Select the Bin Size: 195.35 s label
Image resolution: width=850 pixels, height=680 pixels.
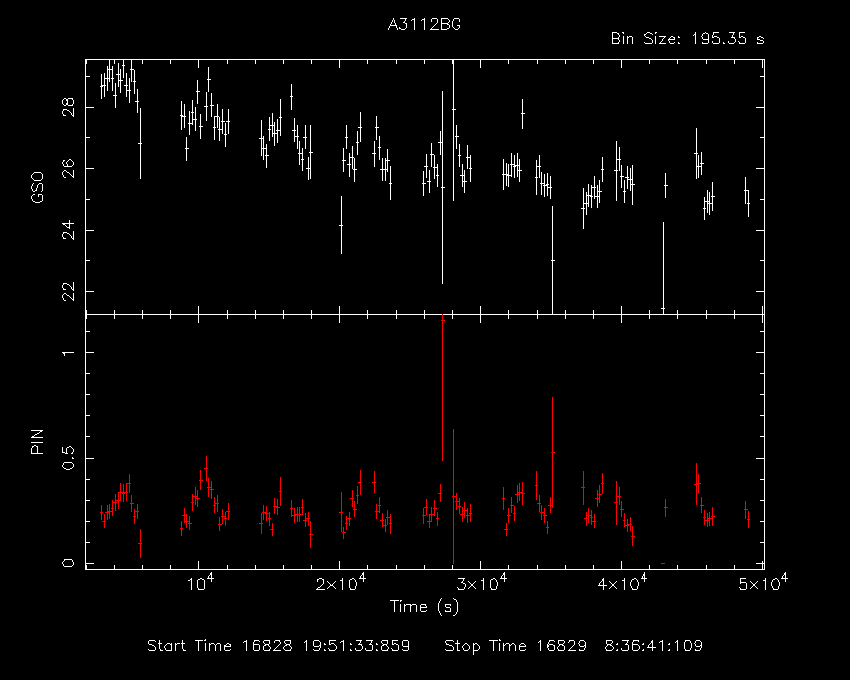(687, 39)
